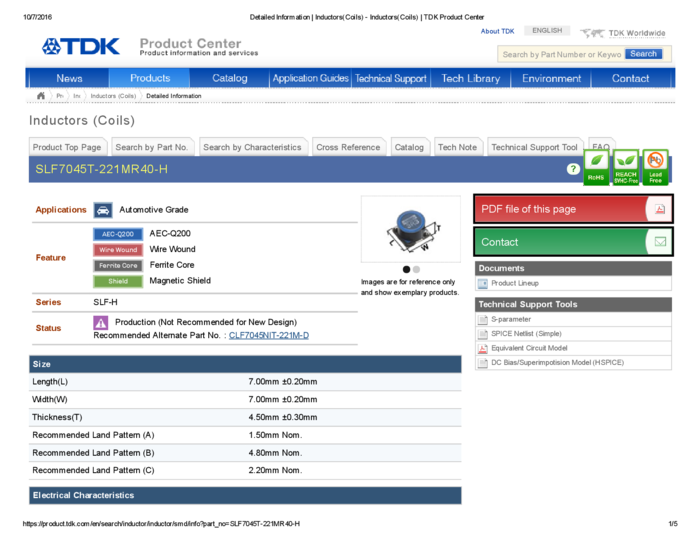700x541 pixels.
Task: Click the Lead Free badge
Action: (655, 167)
